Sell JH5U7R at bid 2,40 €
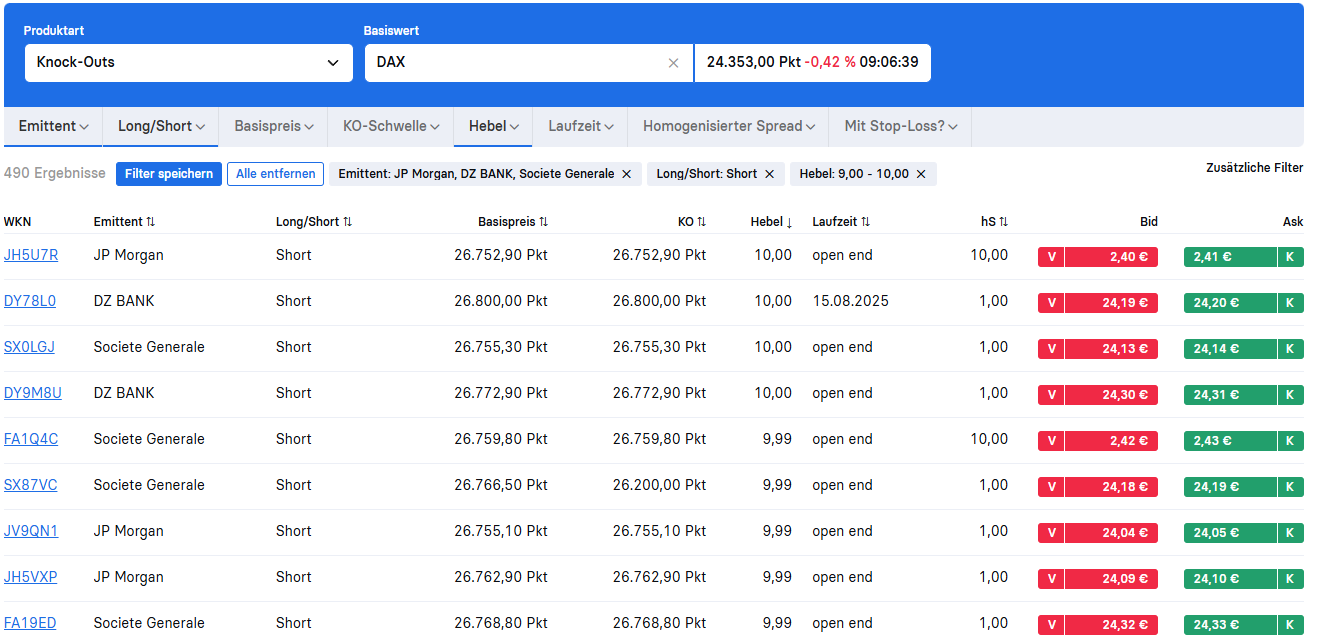 pyautogui.click(x=1111, y=256)
